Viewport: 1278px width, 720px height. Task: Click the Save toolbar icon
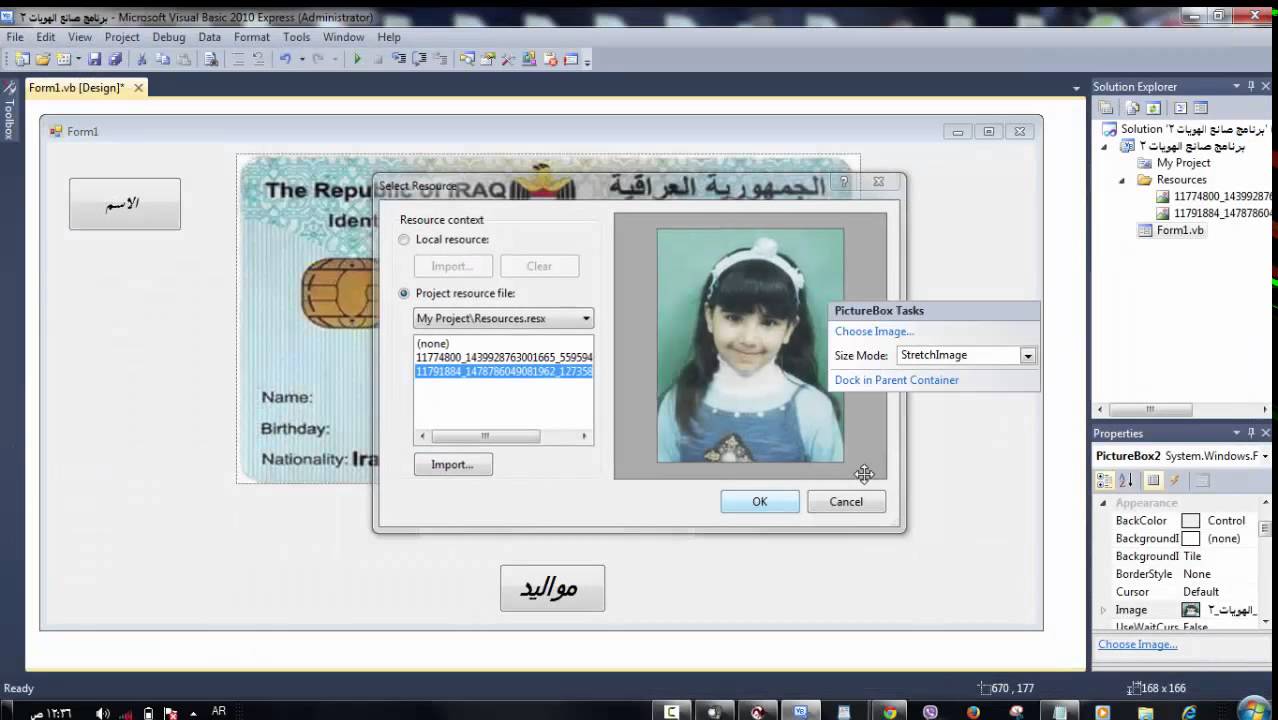coord(94,59)
